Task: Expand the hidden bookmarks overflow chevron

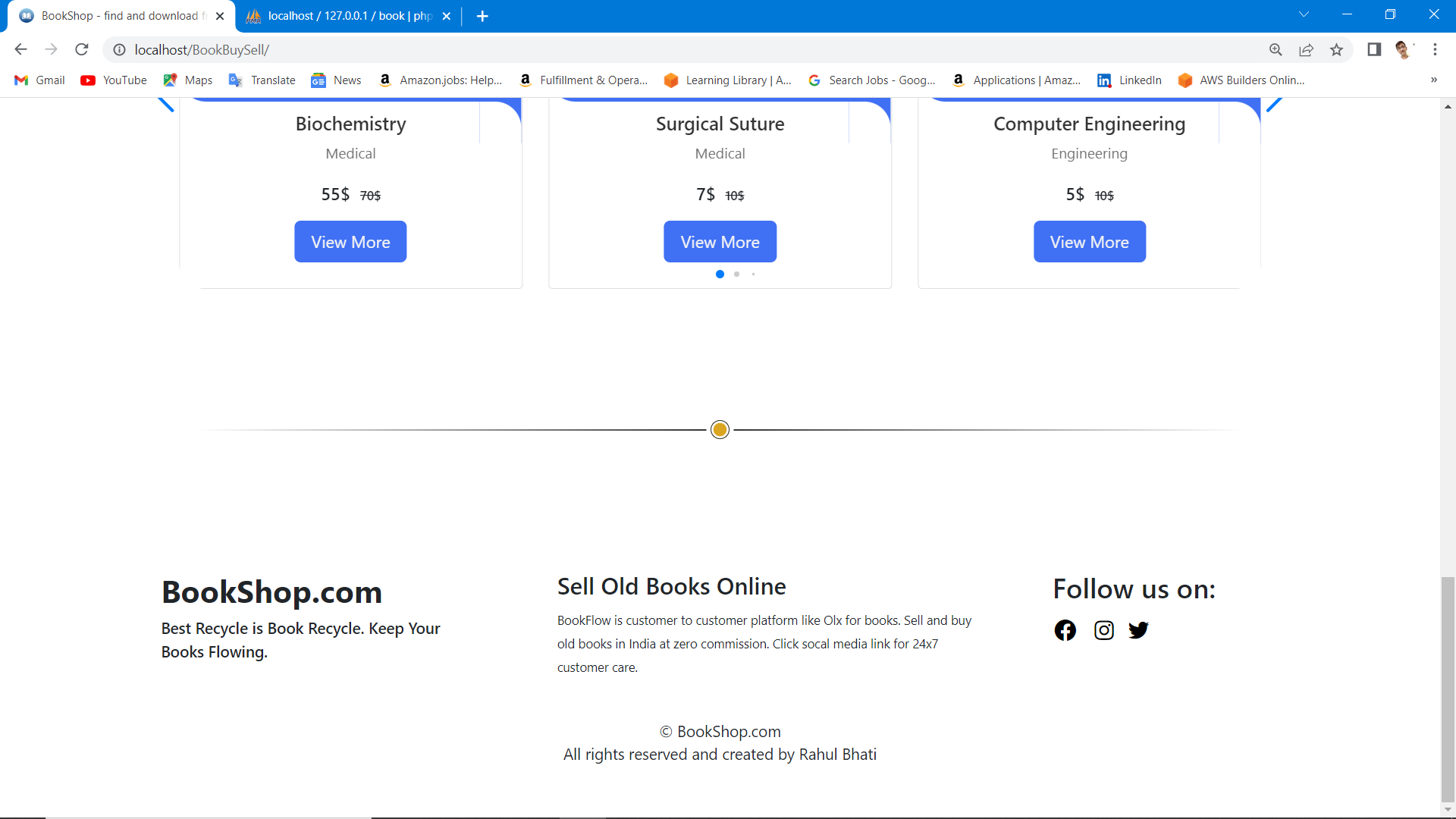Action: click(1433, 80)
